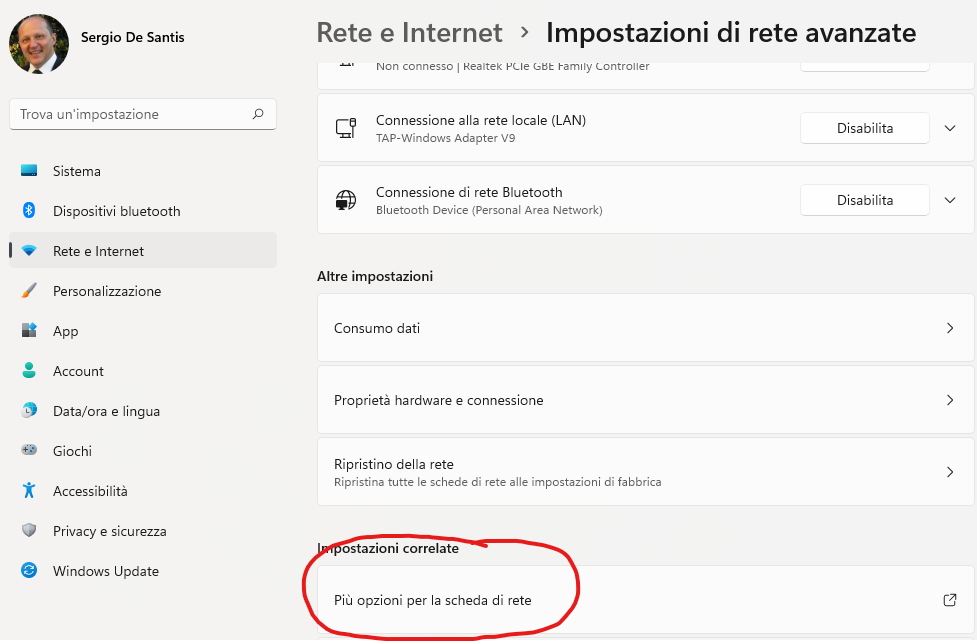The image size is (977, 641).
Task: Expand the Bluetooth network connection details
Action: [950, 201]
